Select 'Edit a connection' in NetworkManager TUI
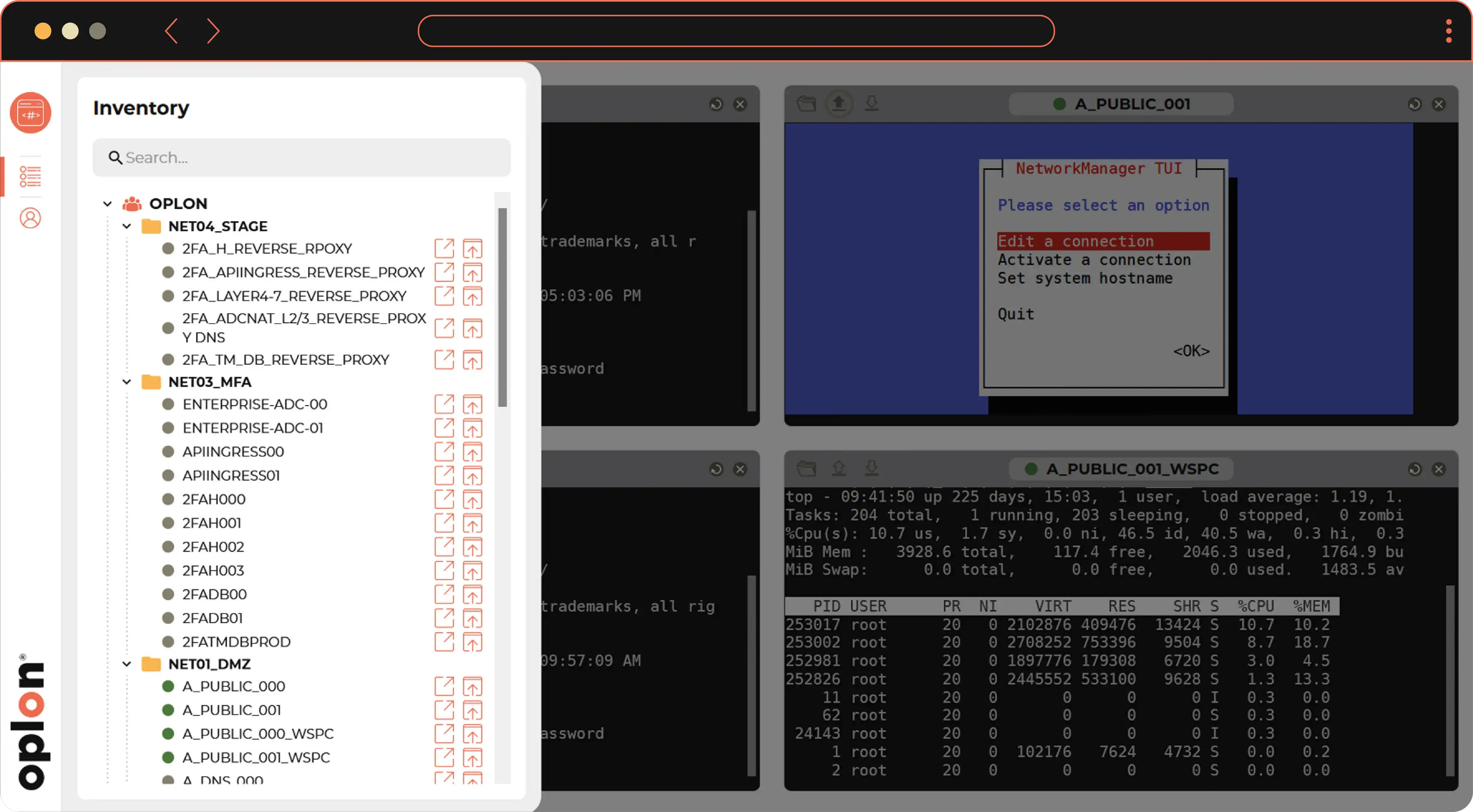Image resolution: width=1473 pixels, height=812 pixels. (x=1103, y=241)
